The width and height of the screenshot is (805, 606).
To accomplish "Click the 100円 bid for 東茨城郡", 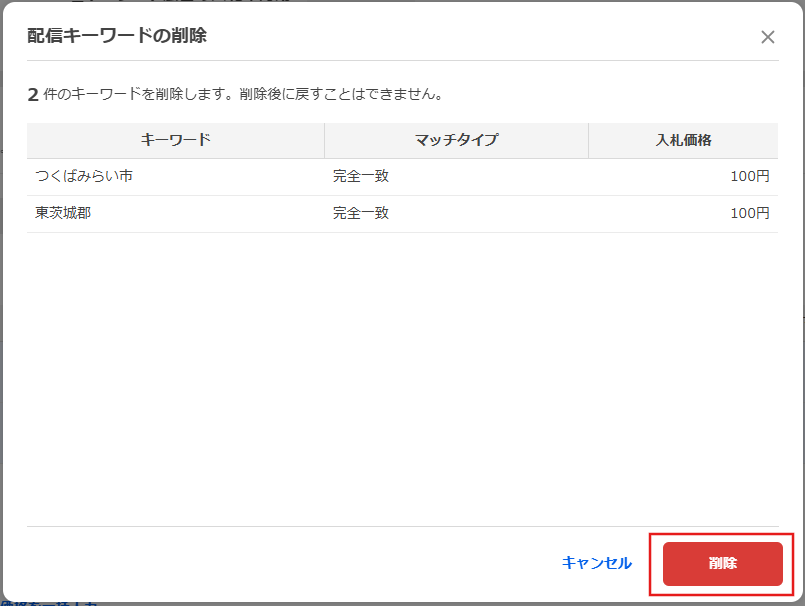I will click(749, 213).
